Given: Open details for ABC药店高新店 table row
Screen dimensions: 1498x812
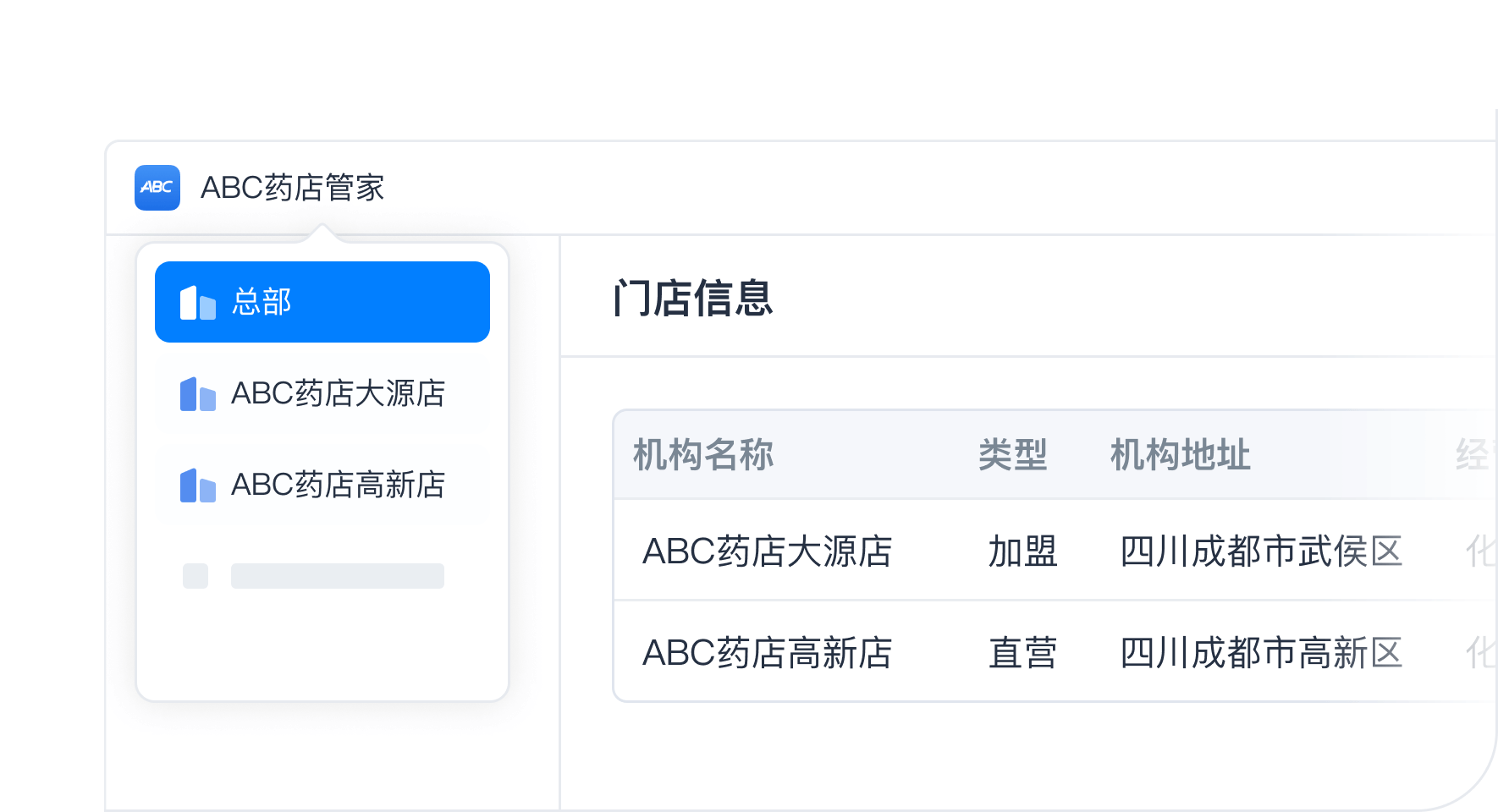Looking at the screenshot, I should pyautogui.click(x=768, y=652).
